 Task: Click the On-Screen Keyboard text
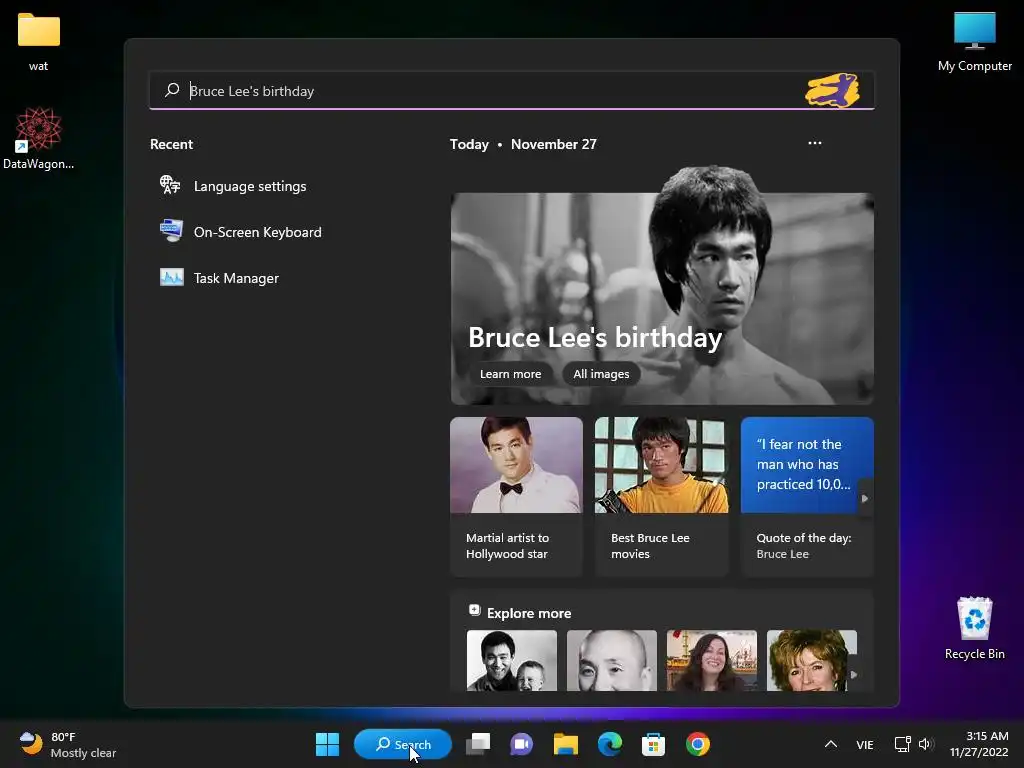click(257, 232)
